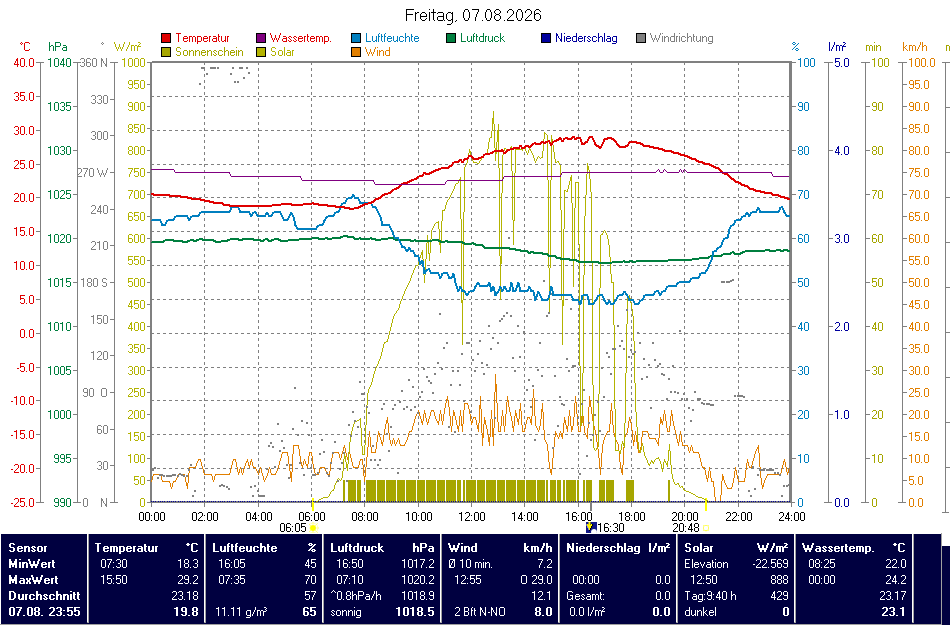Click the current pressure value 1018.5
The height and width of the screenshot is (625, 950).
(415, 612)
